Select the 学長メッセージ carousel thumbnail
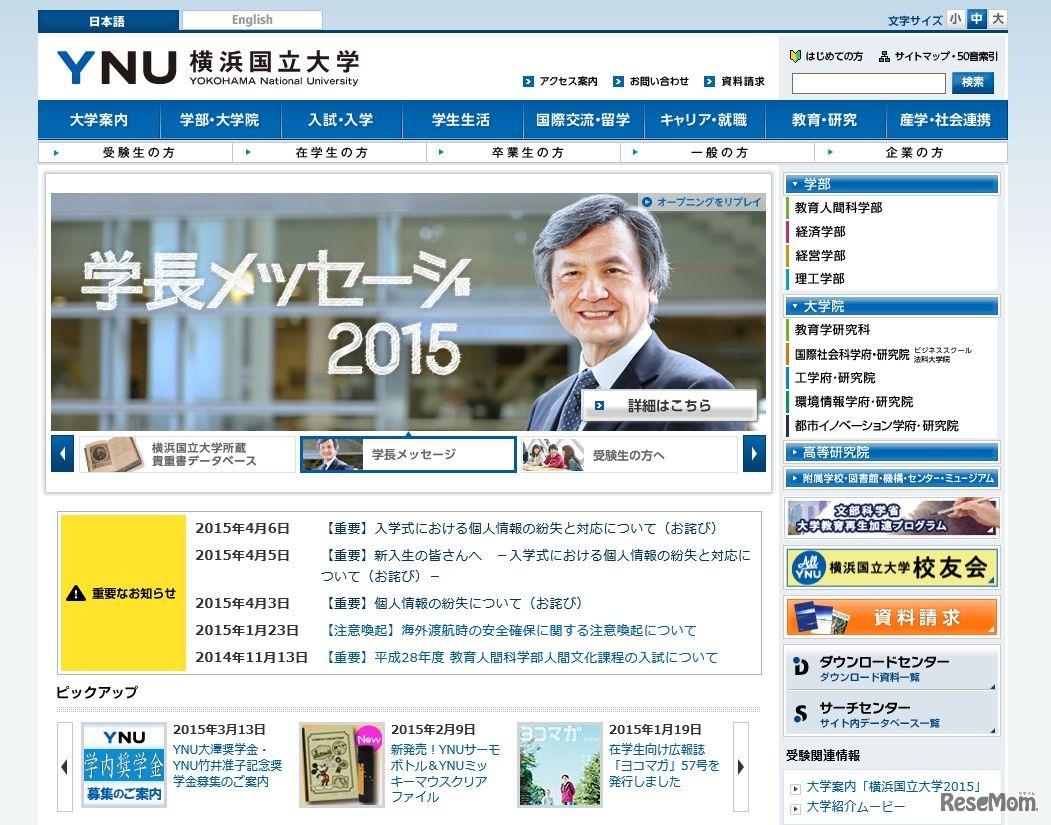 (408, 454)
